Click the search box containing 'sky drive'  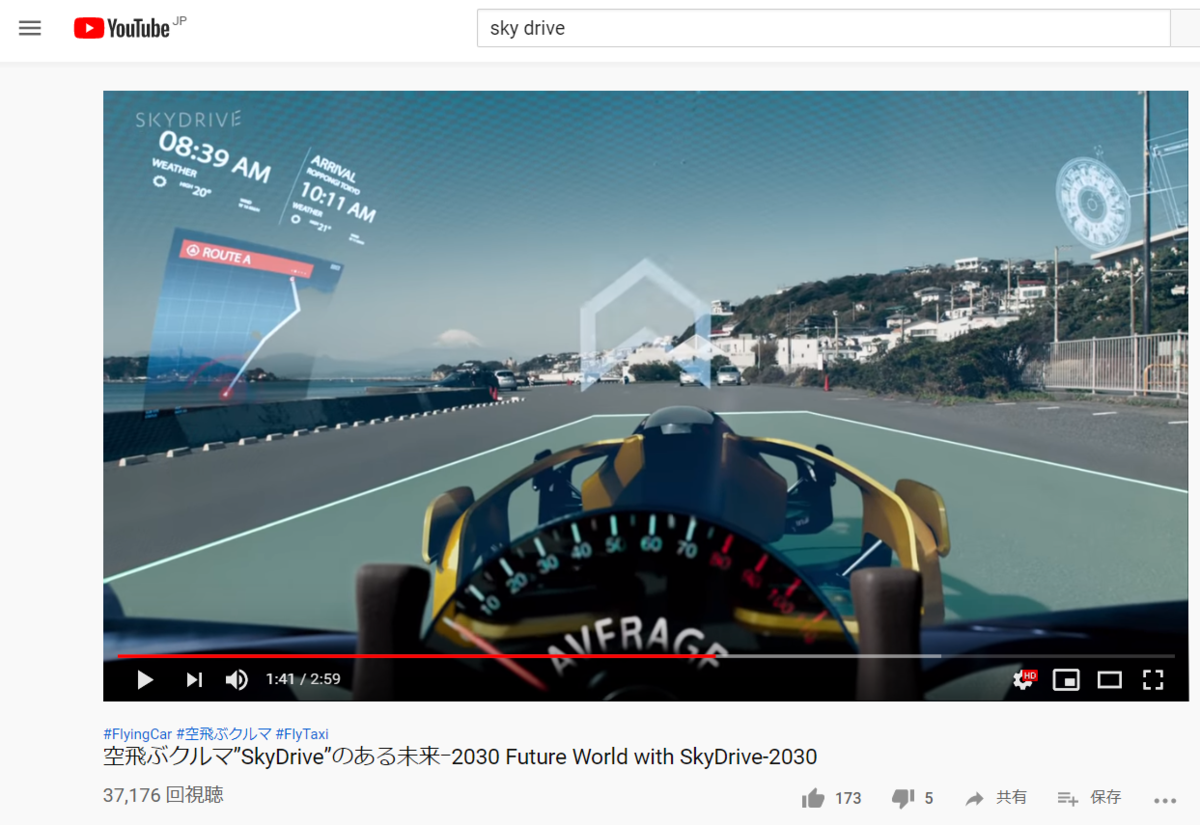point(823,29)
